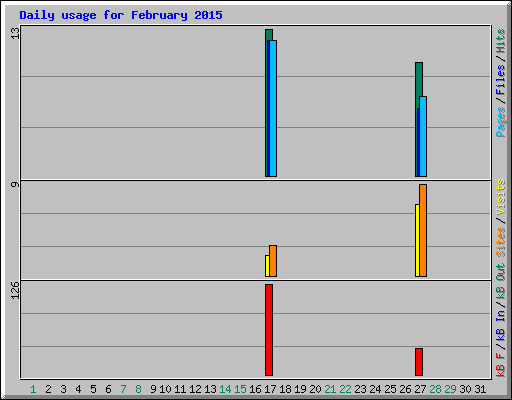Click day 13 on the x-axis
The width and height of the screenshot is (512, 400).
(210, 389)
